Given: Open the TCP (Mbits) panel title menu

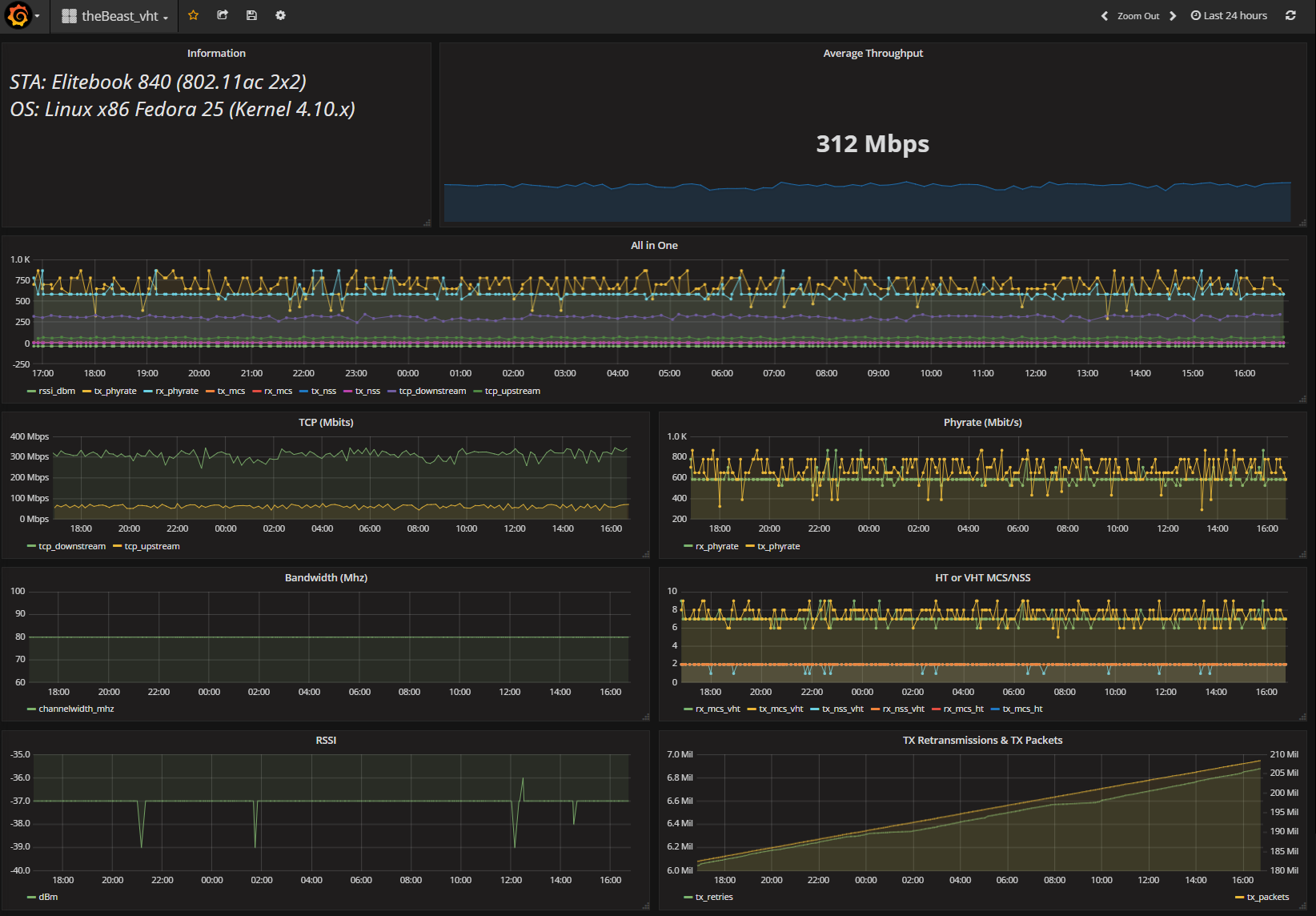Looking at the screenshot, I should coord(326,422).
